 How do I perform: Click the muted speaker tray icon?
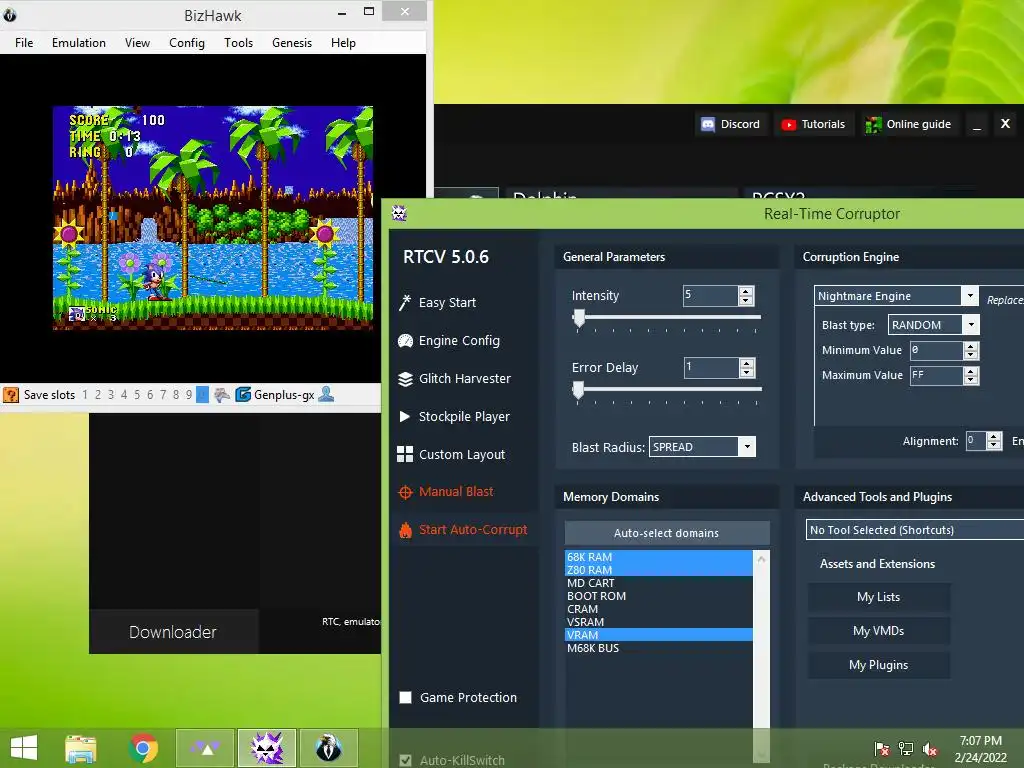point(930,749)
